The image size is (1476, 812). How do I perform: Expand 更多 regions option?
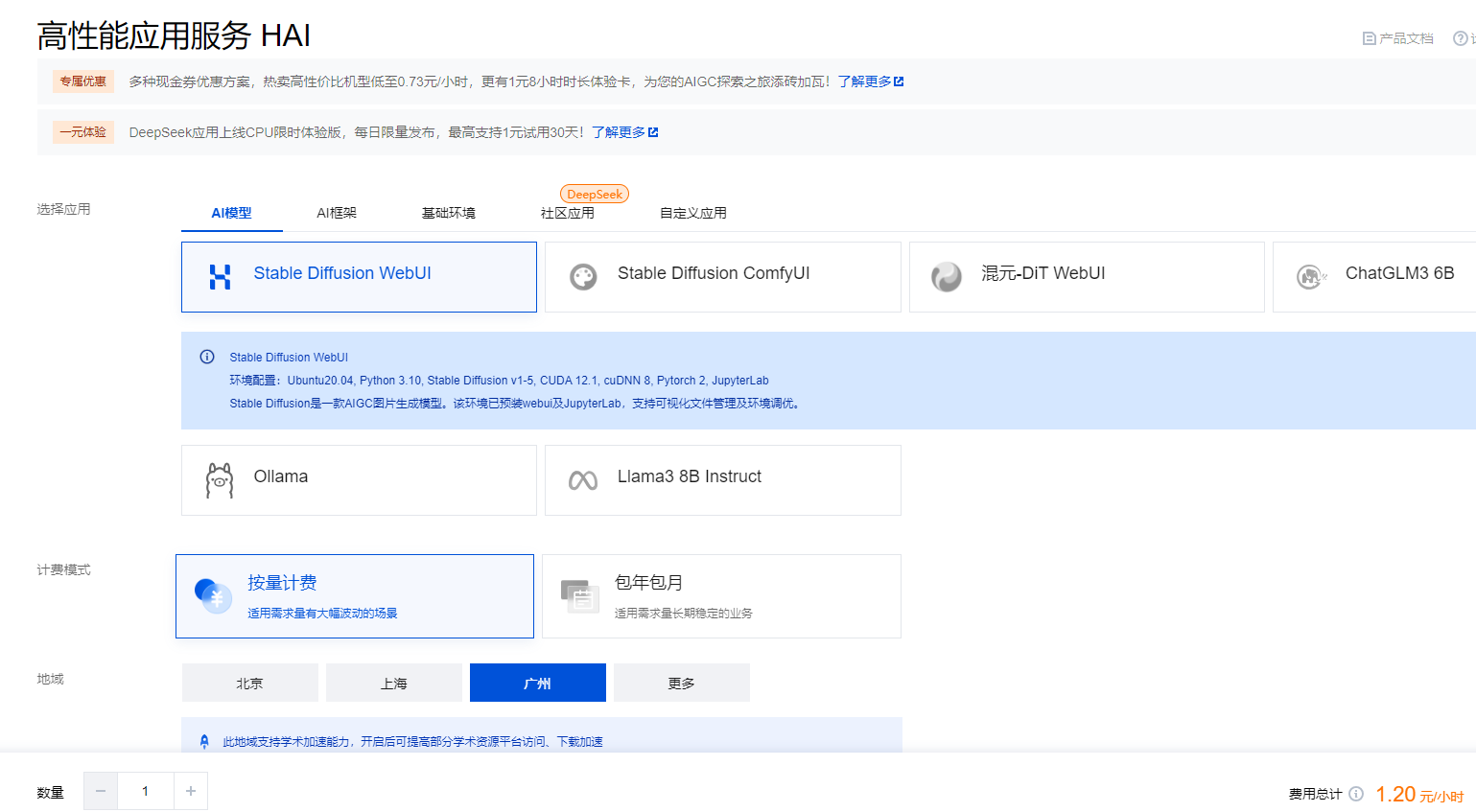pos(682,684)
